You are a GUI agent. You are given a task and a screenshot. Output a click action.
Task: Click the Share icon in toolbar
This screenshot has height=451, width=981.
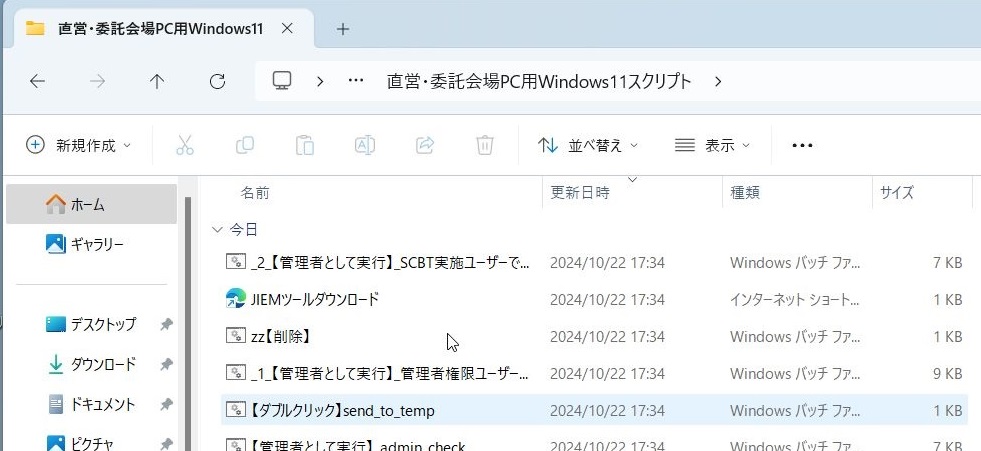[425, 146]
